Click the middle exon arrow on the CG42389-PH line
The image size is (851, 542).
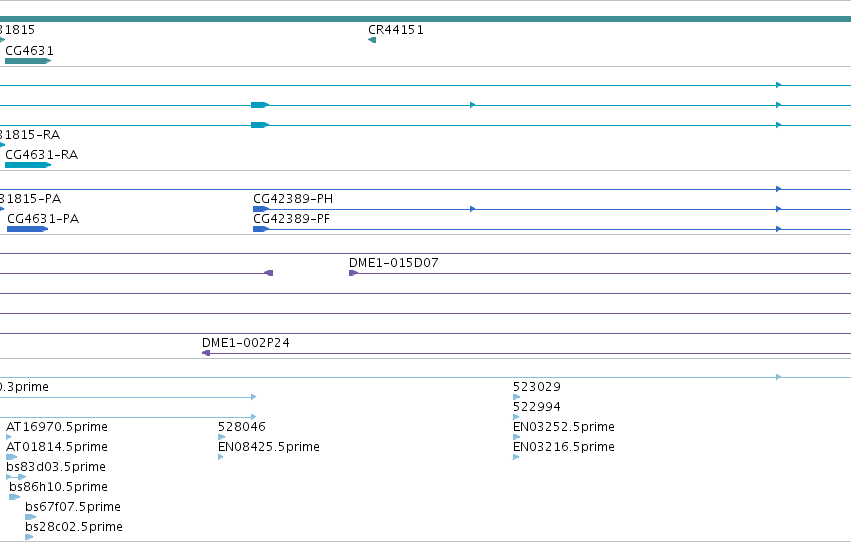point(473,209)
